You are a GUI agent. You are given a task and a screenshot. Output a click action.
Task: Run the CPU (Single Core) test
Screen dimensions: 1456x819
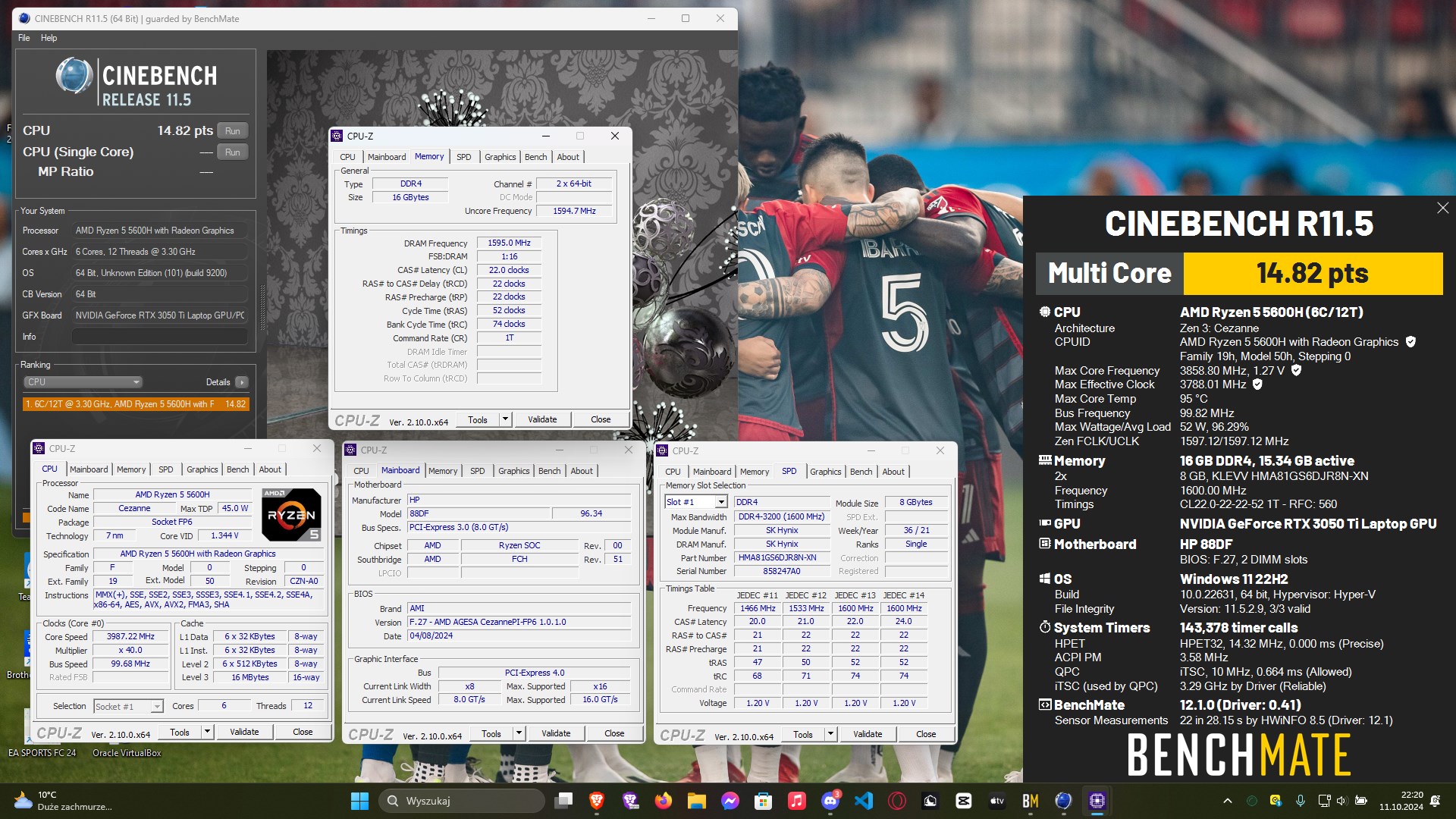pyautogui.click(x=233, y=152)
